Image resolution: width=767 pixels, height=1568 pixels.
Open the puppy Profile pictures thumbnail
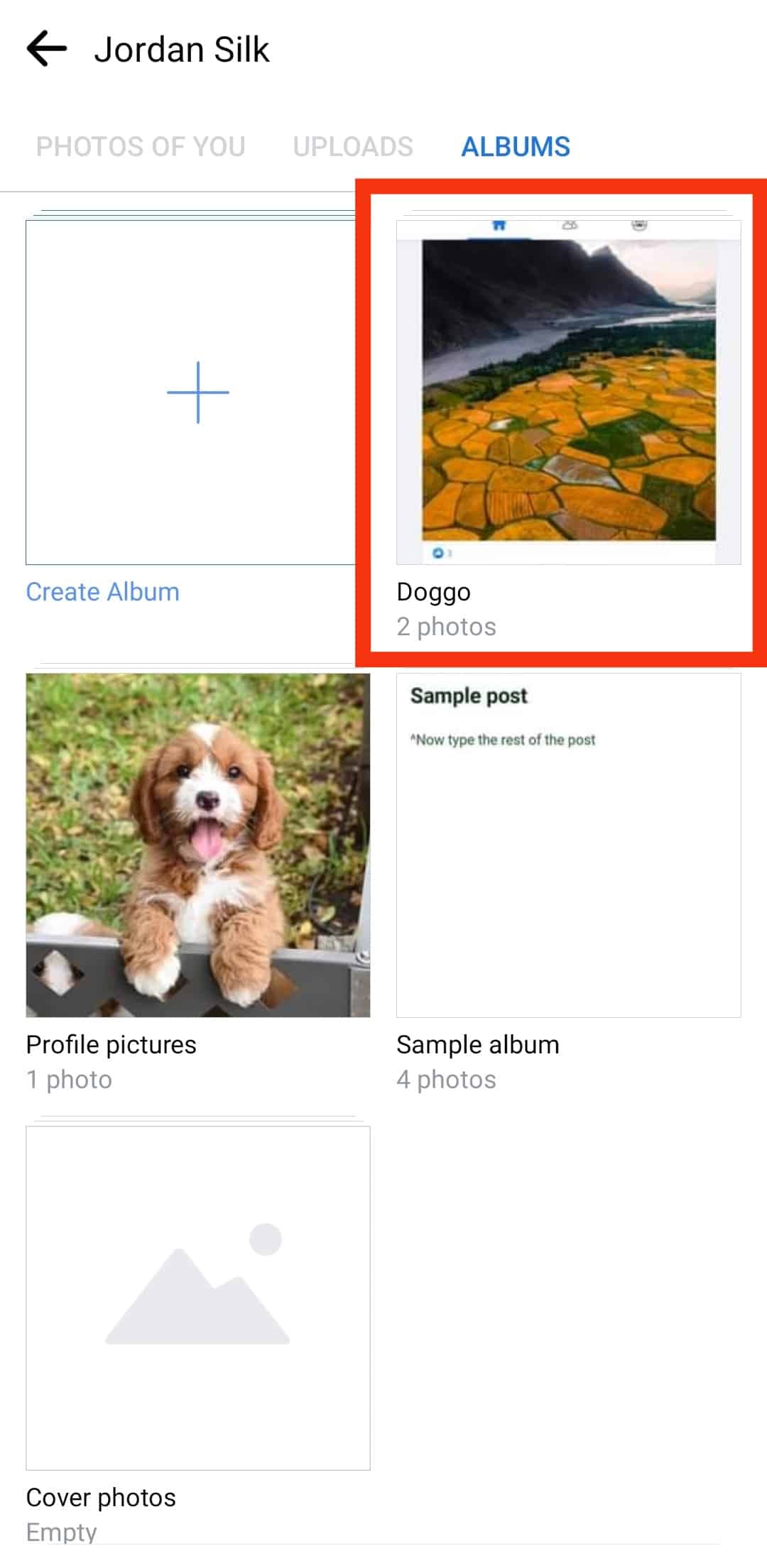197,845
